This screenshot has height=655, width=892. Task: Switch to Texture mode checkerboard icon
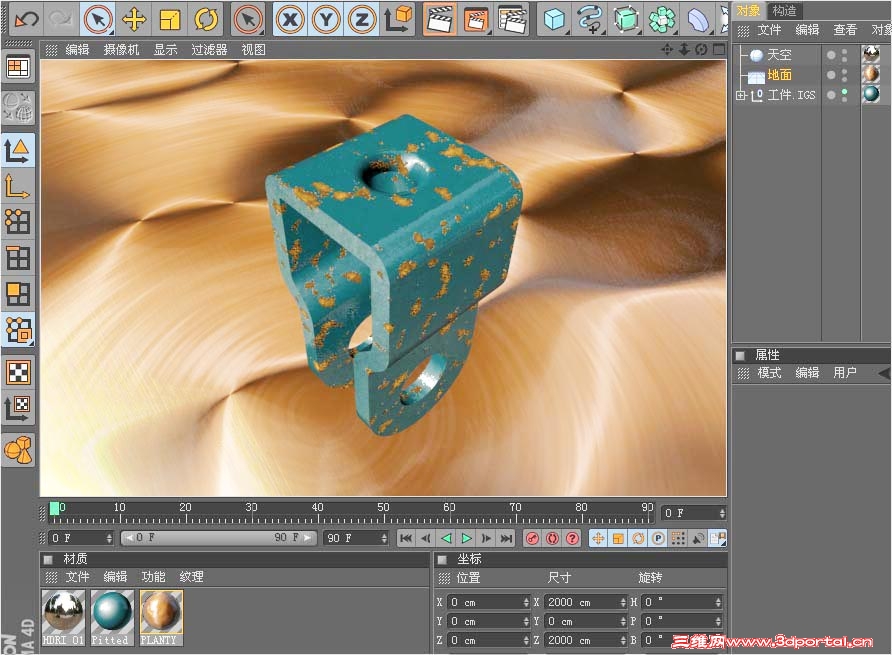18,373
